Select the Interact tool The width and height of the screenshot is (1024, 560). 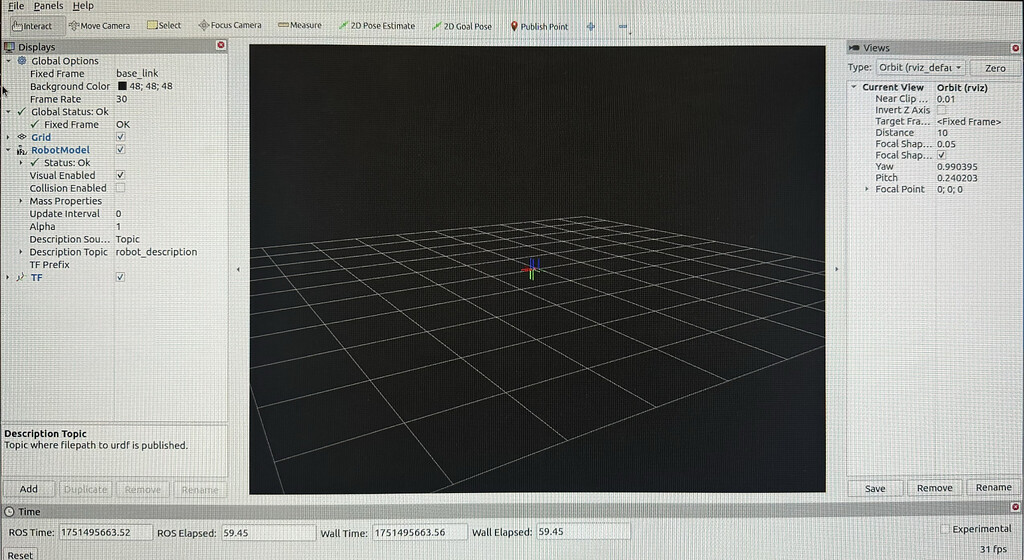[x=32, y=25]
